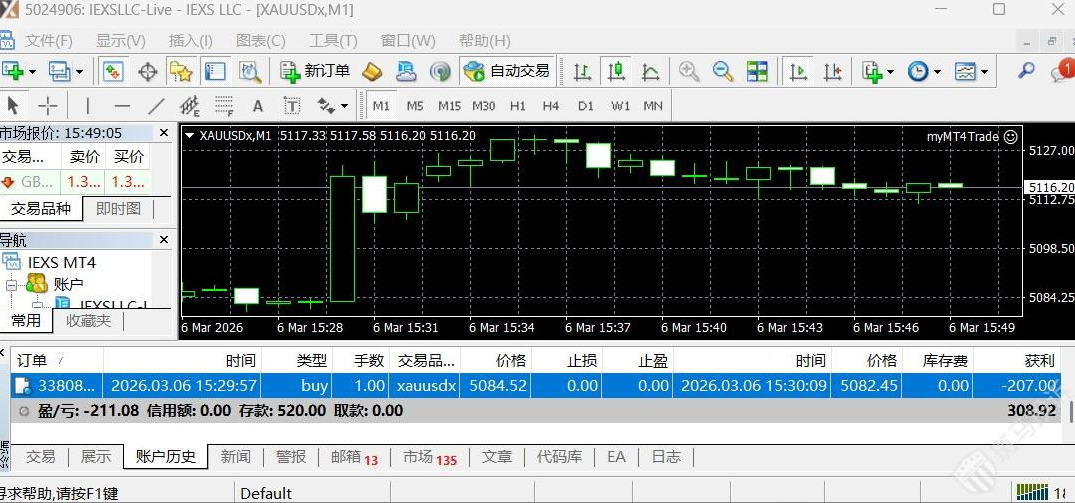Open the 图表(C) menu
The width and height of the screenshot is (1075, 503).
click(x=260, y=41)
